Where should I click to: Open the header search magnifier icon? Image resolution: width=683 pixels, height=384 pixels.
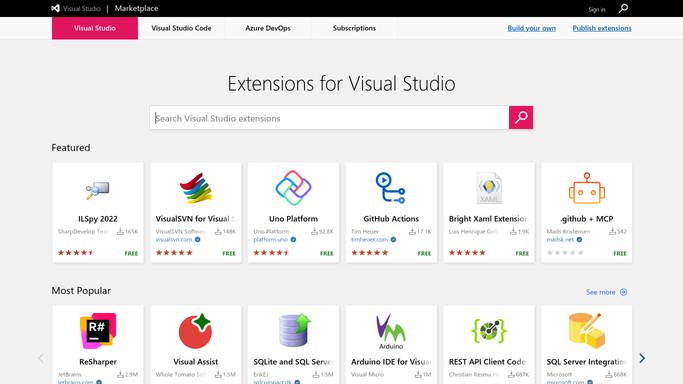coord(623,8)
